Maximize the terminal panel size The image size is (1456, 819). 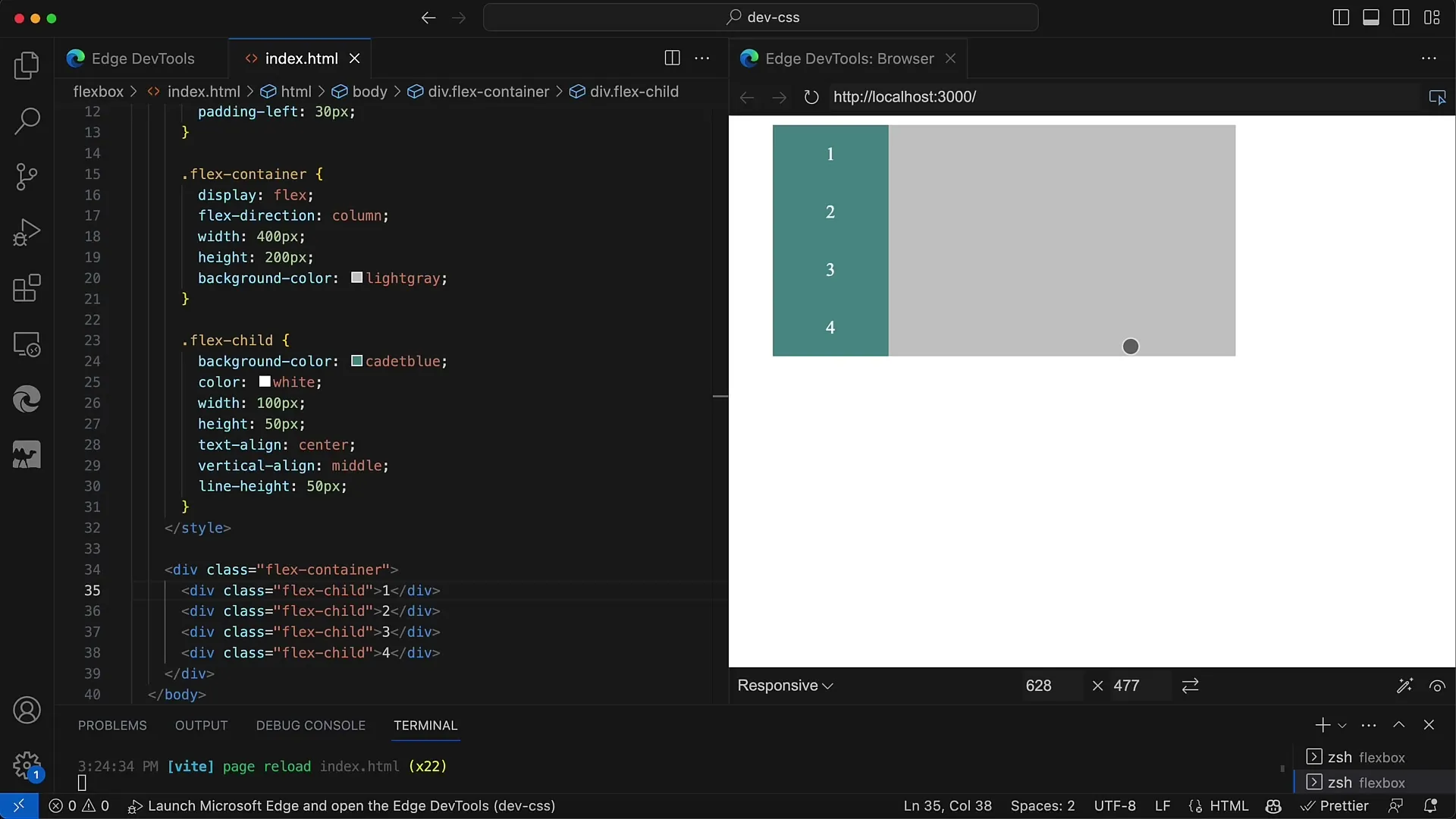[1399, 725]
